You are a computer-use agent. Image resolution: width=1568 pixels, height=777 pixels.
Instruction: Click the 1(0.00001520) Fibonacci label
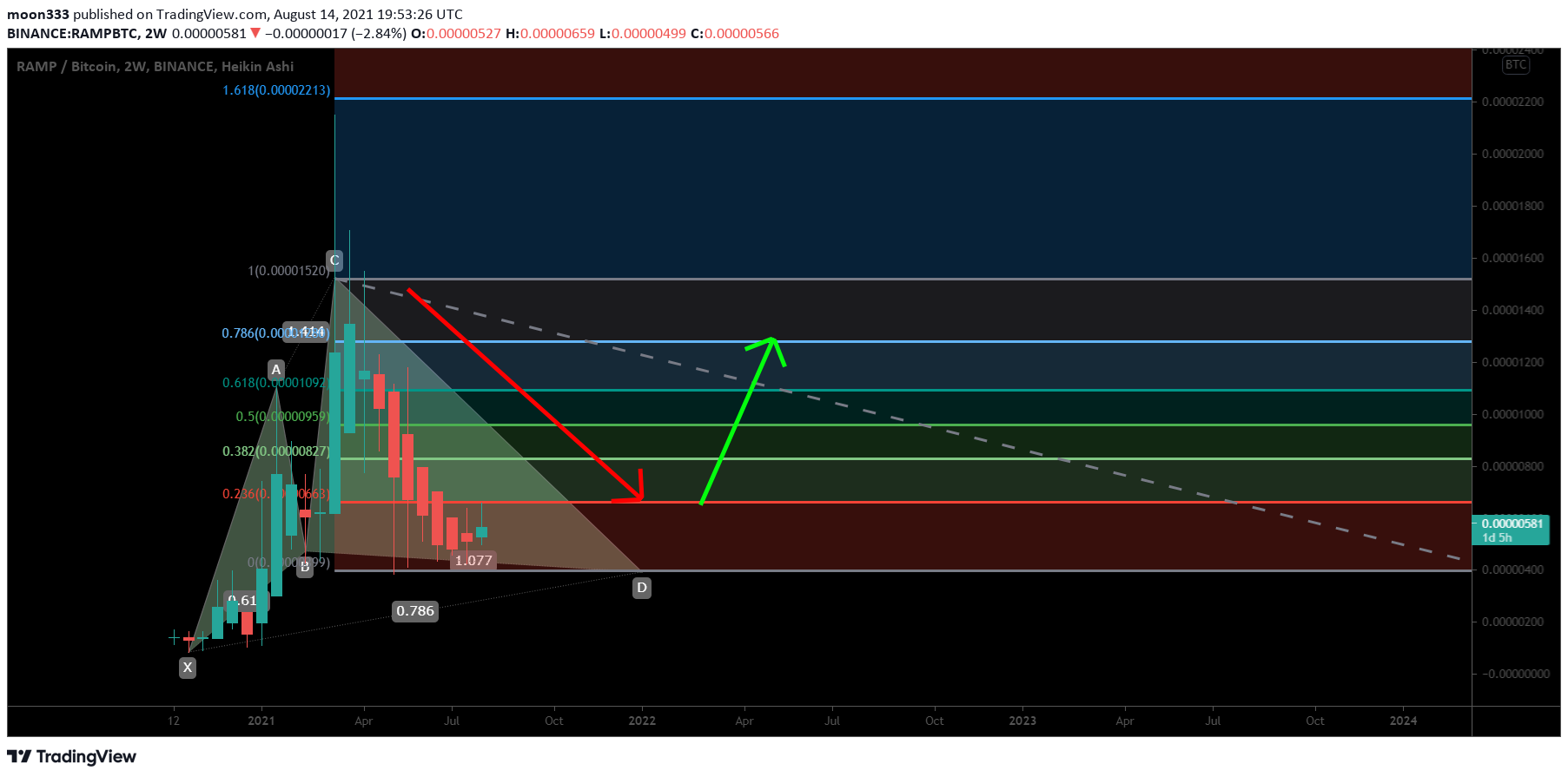coord(288,271)
